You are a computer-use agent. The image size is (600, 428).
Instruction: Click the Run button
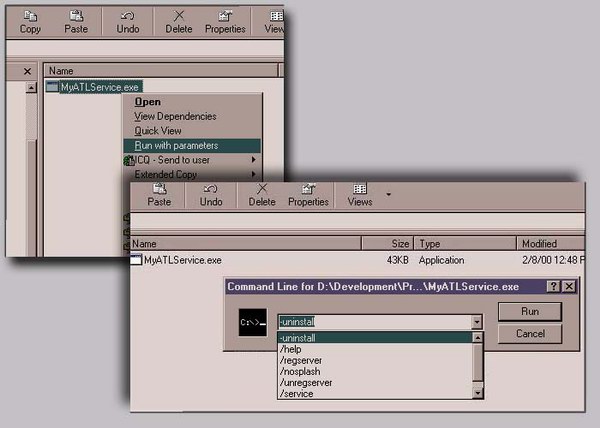click(x=530, y=312)
